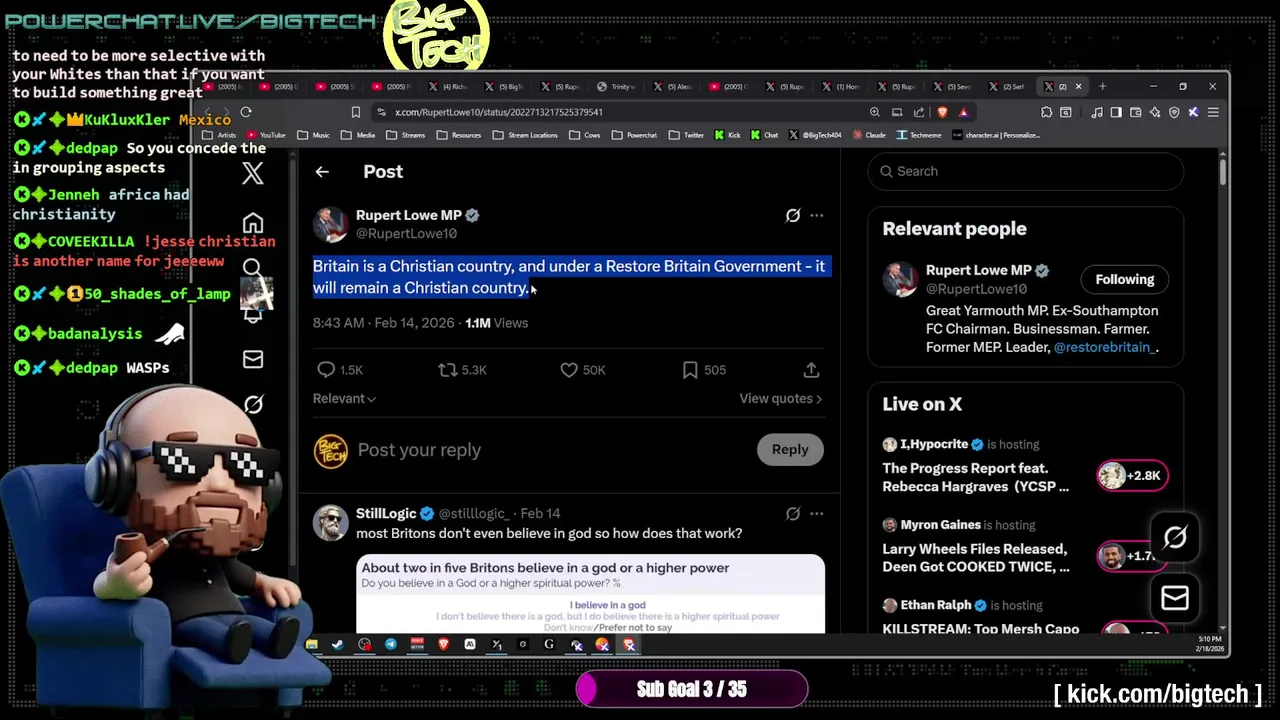The image size is (1280, 720).
Task: Like the post with 50K likes
Action: 583,370
